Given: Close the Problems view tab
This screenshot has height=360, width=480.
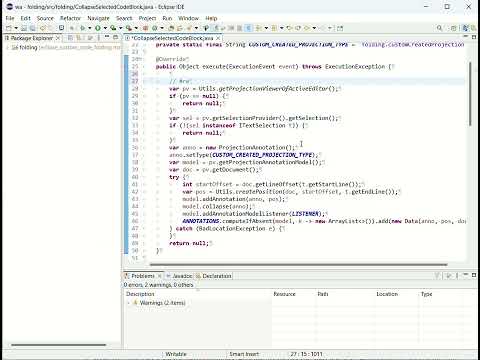Looking at the screenshot, I should point(159,276).
